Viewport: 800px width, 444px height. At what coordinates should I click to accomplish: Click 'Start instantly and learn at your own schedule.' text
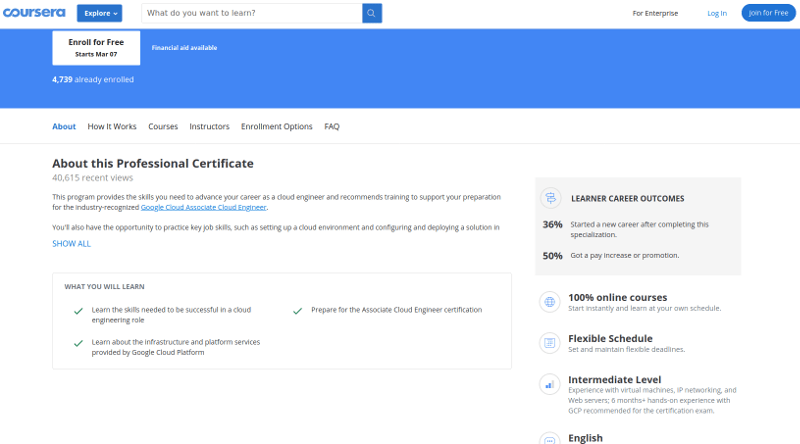click(x=644, y=308)
